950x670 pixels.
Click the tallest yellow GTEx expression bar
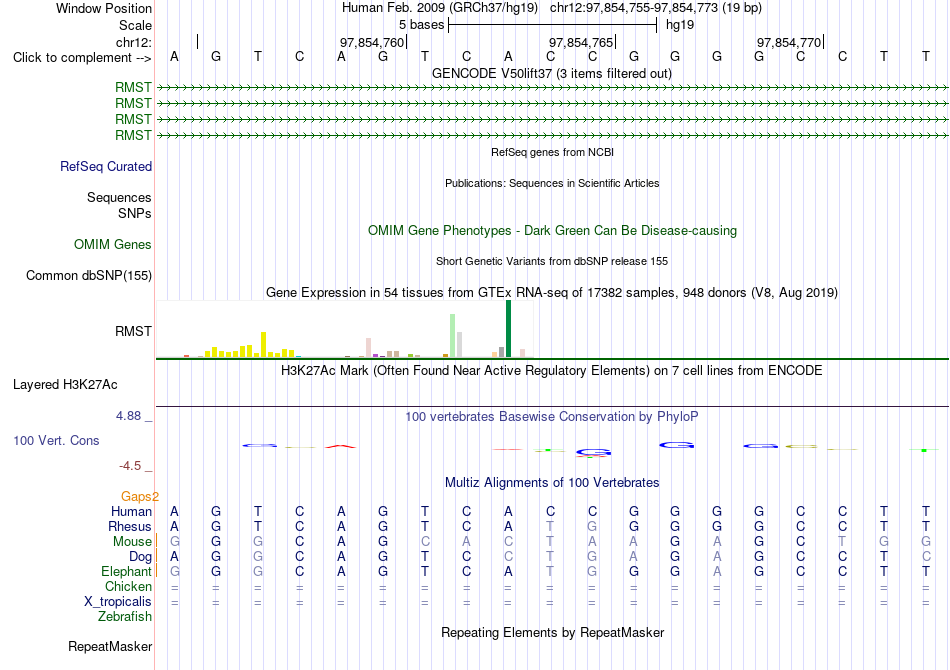[x=264, y=345]
